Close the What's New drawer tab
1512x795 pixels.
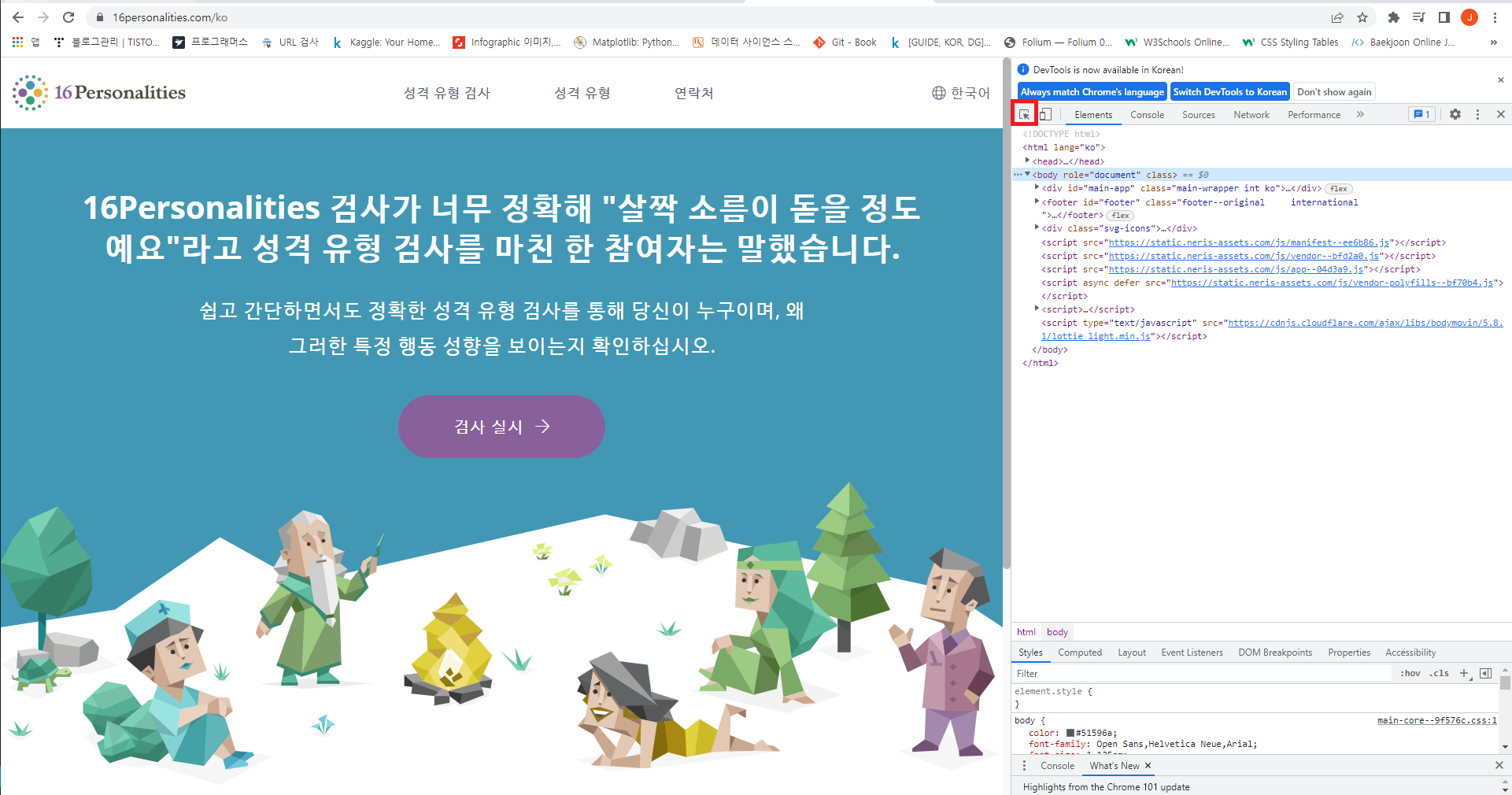click(1148, 766)
